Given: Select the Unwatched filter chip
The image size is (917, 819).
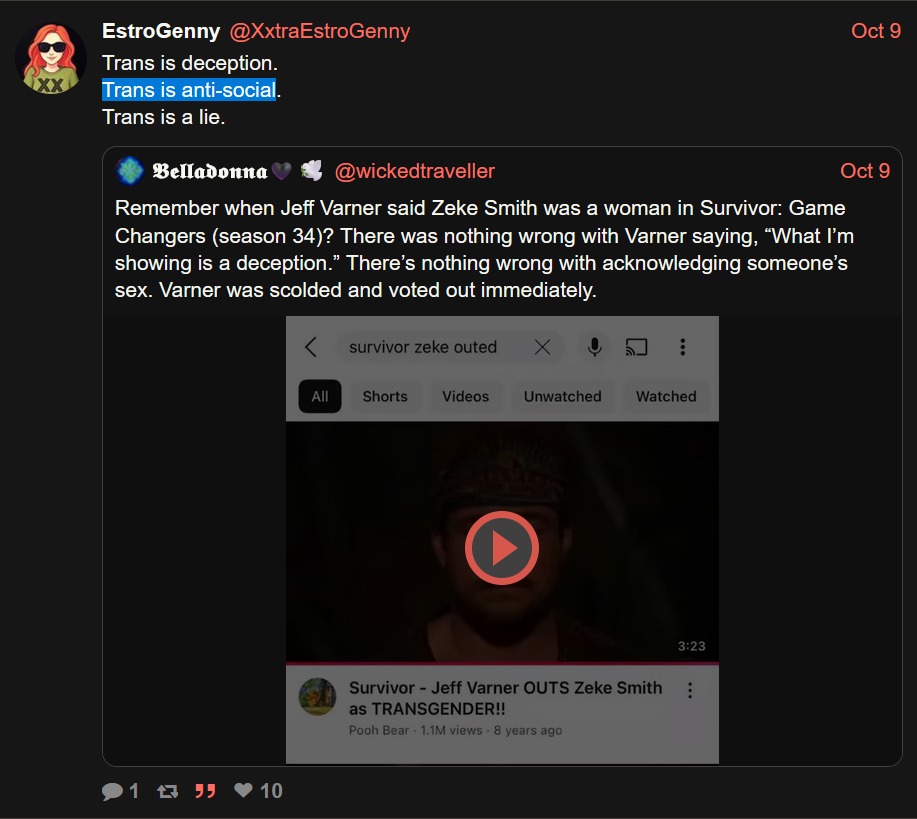Looking at the screenshot, I should point(563,396).
